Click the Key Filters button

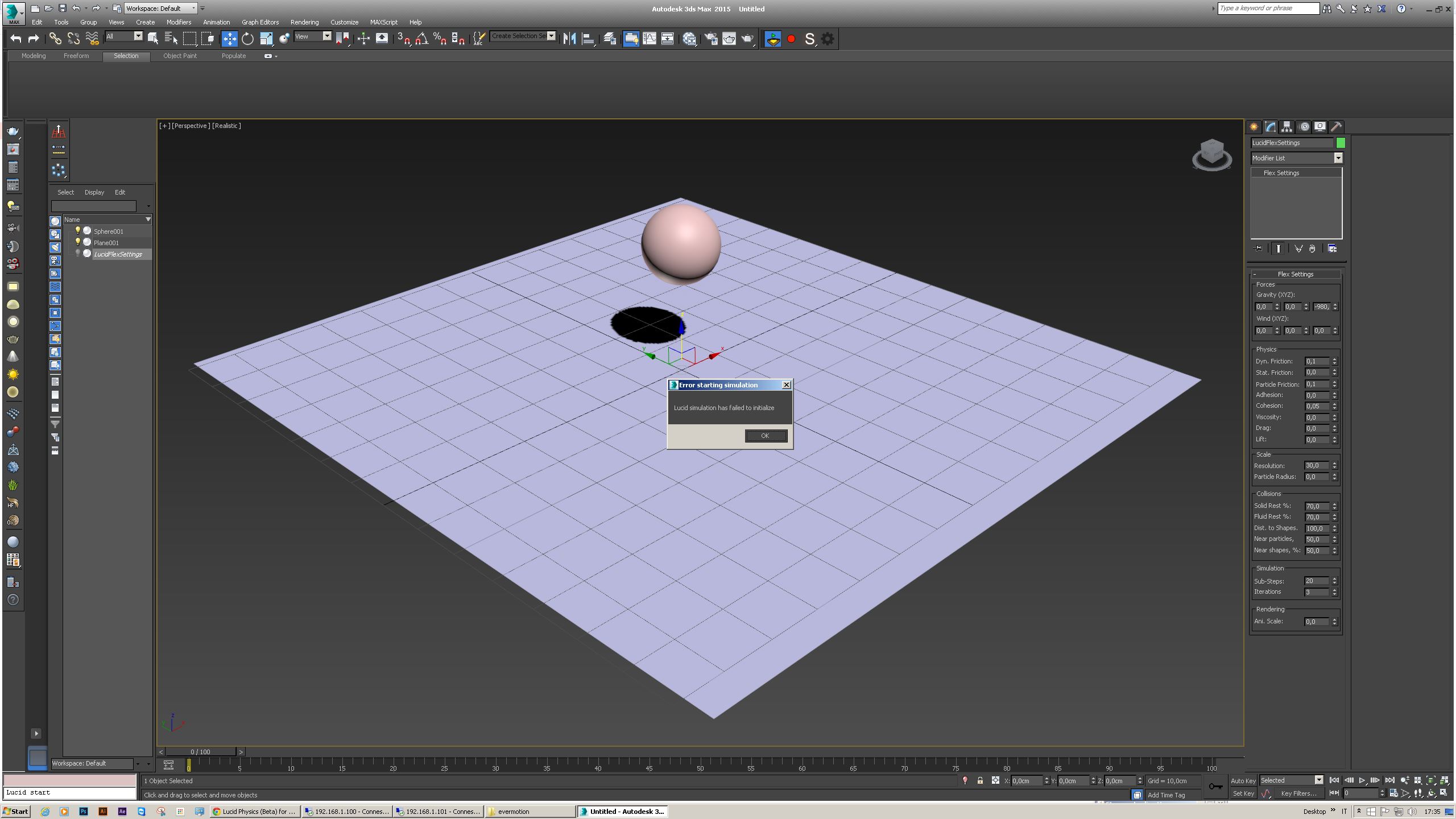pos(1298,793)
